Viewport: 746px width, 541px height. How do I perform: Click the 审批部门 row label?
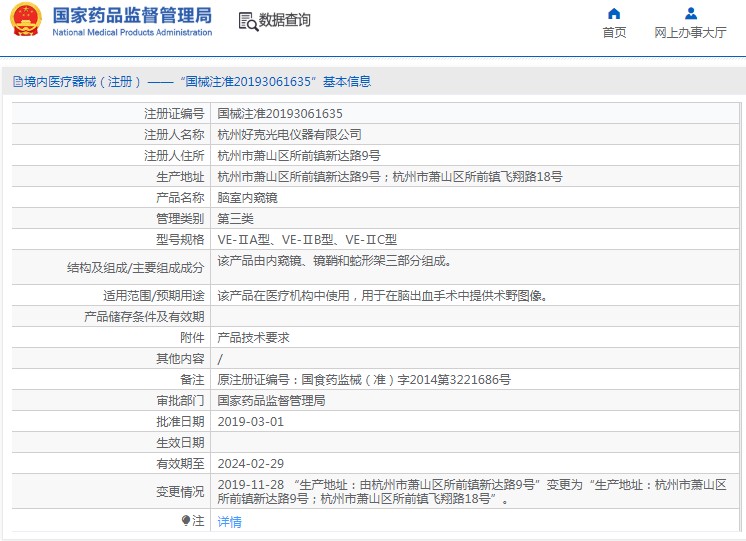[180, 401]
